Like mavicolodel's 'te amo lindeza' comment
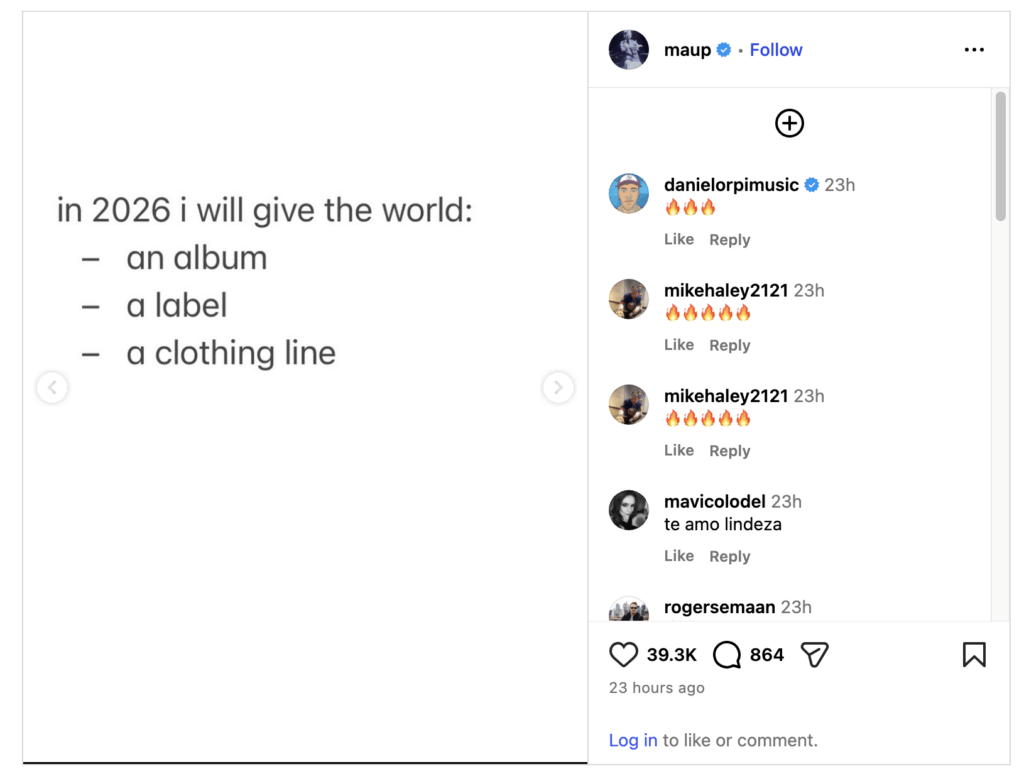This screenshot has width=1024, height=769. coord(679,556)
